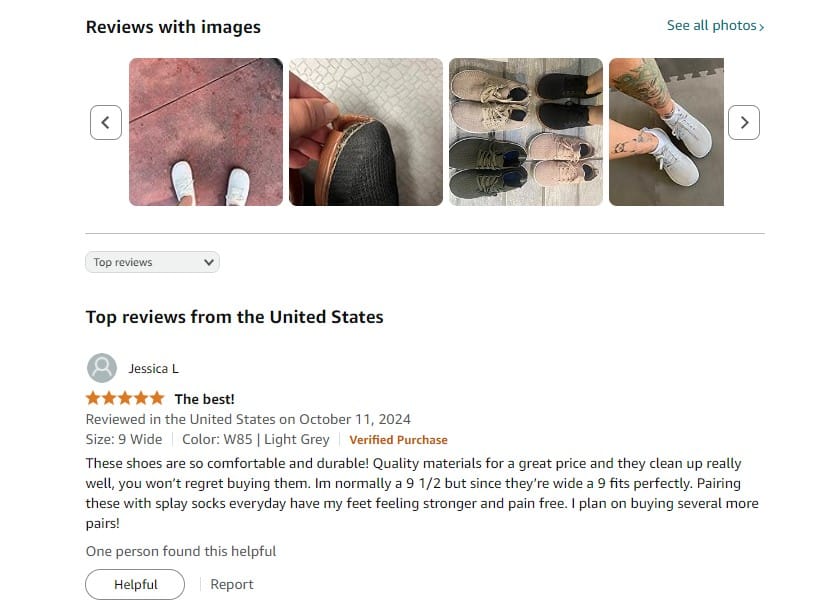
Task: Open Jessica L reviewer name
Action: 153,368
